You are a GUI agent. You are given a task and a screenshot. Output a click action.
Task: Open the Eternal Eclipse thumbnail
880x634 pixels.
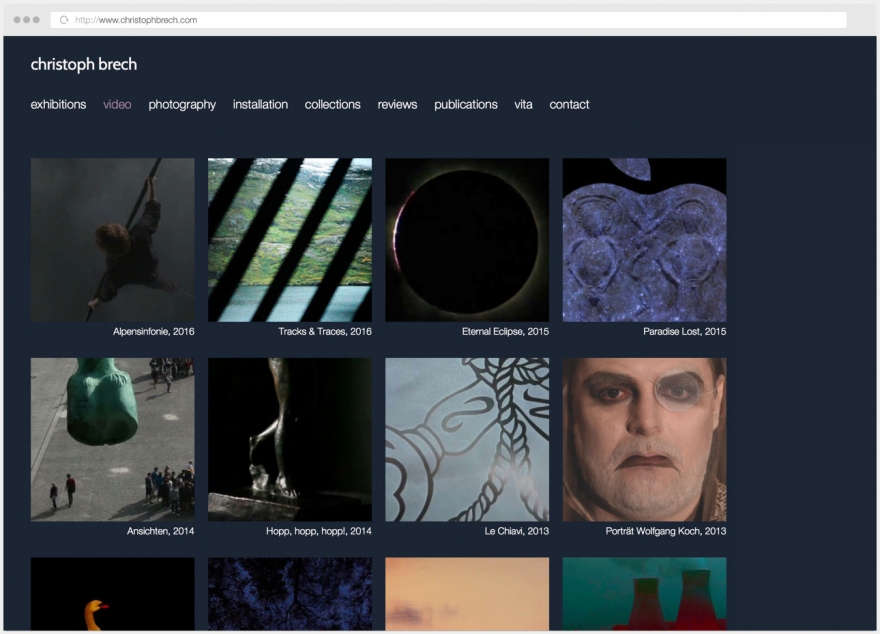coord(467,240)
